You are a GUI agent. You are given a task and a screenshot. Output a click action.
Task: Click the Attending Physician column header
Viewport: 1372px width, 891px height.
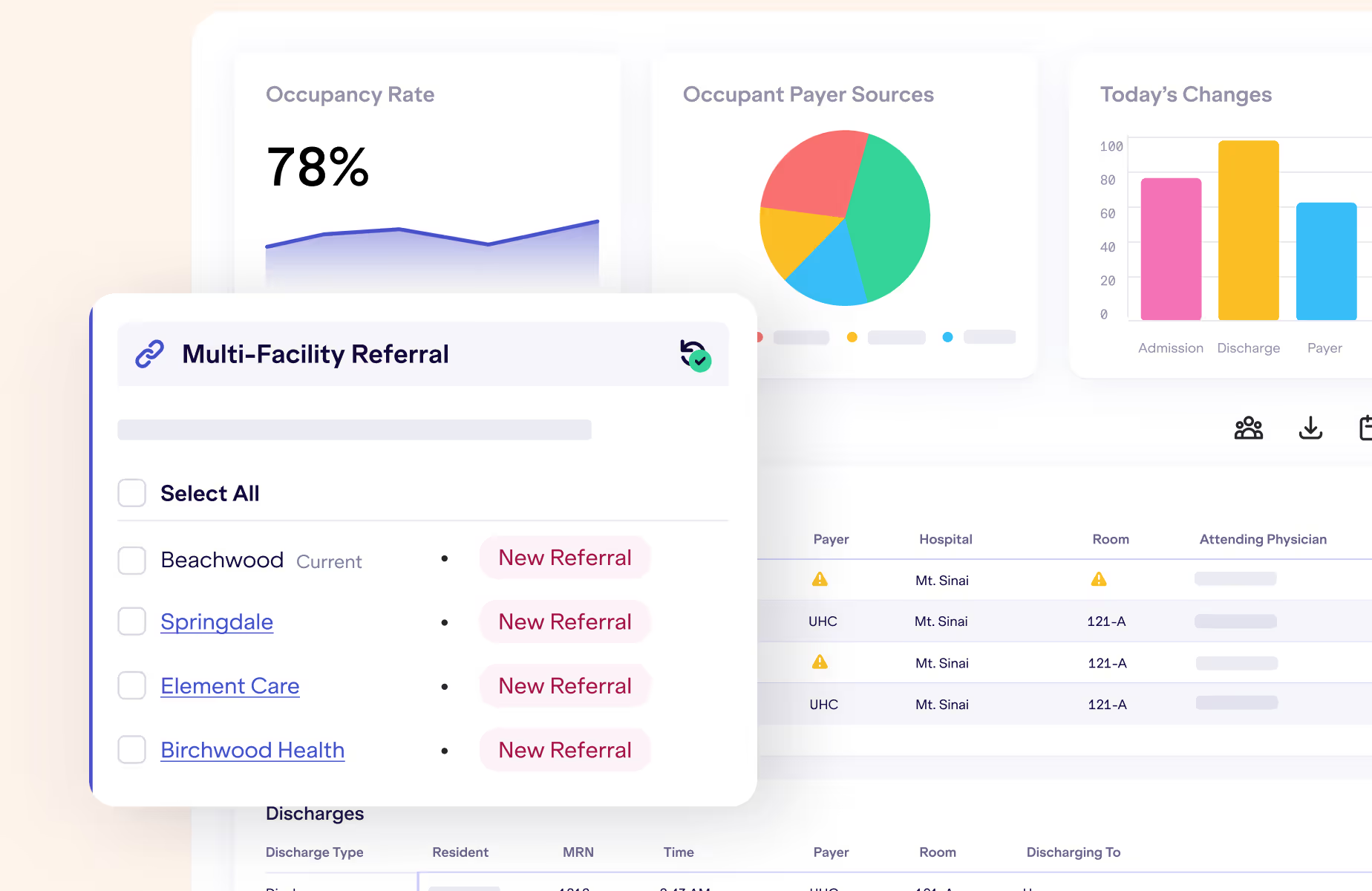point(1263,539)
